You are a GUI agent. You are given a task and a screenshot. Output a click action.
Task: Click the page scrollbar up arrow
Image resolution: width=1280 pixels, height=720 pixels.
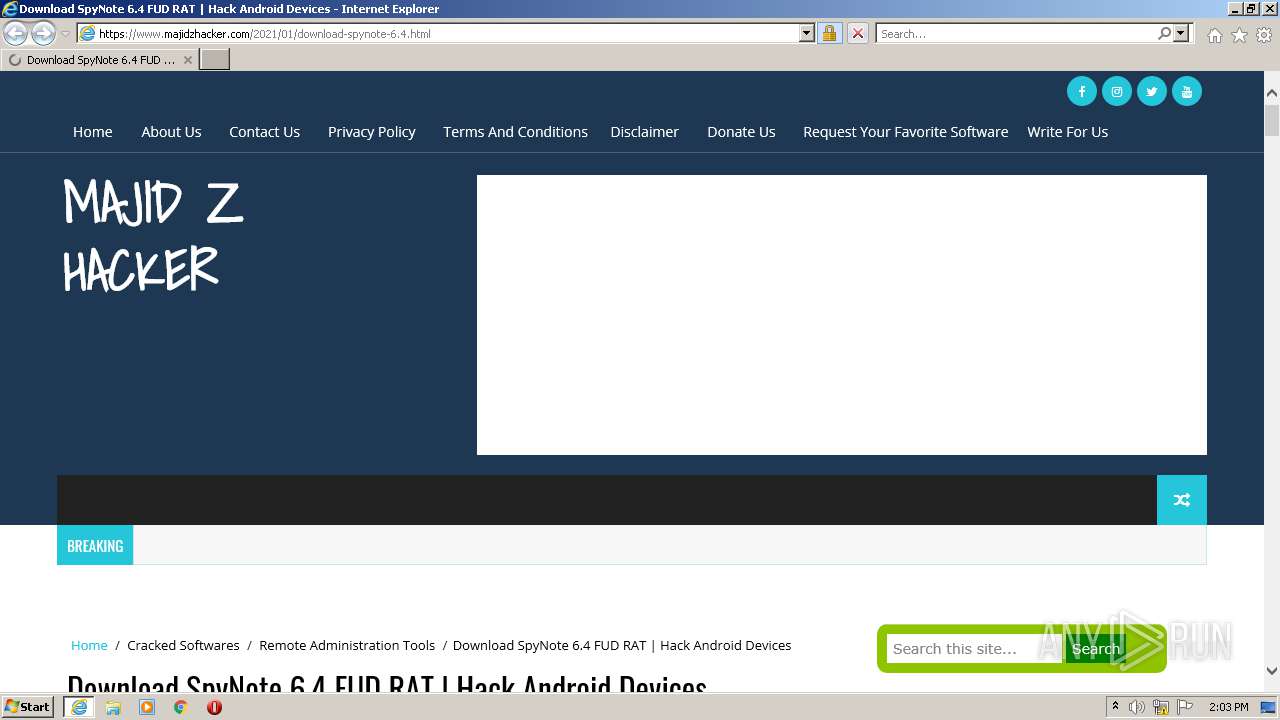pyautogui.click(x=1272, y=93)
